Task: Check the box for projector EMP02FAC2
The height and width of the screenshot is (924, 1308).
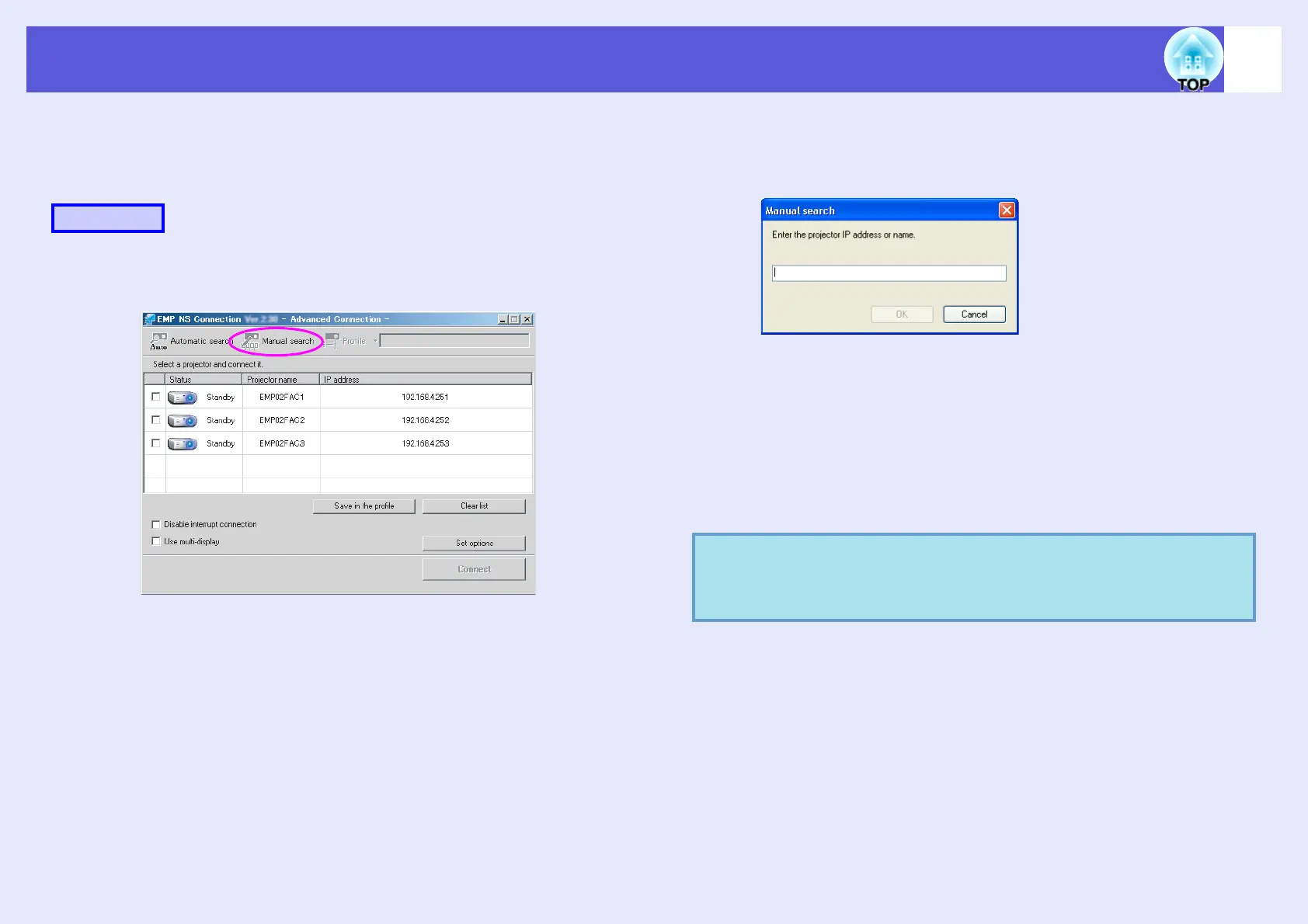Action: 155,420
